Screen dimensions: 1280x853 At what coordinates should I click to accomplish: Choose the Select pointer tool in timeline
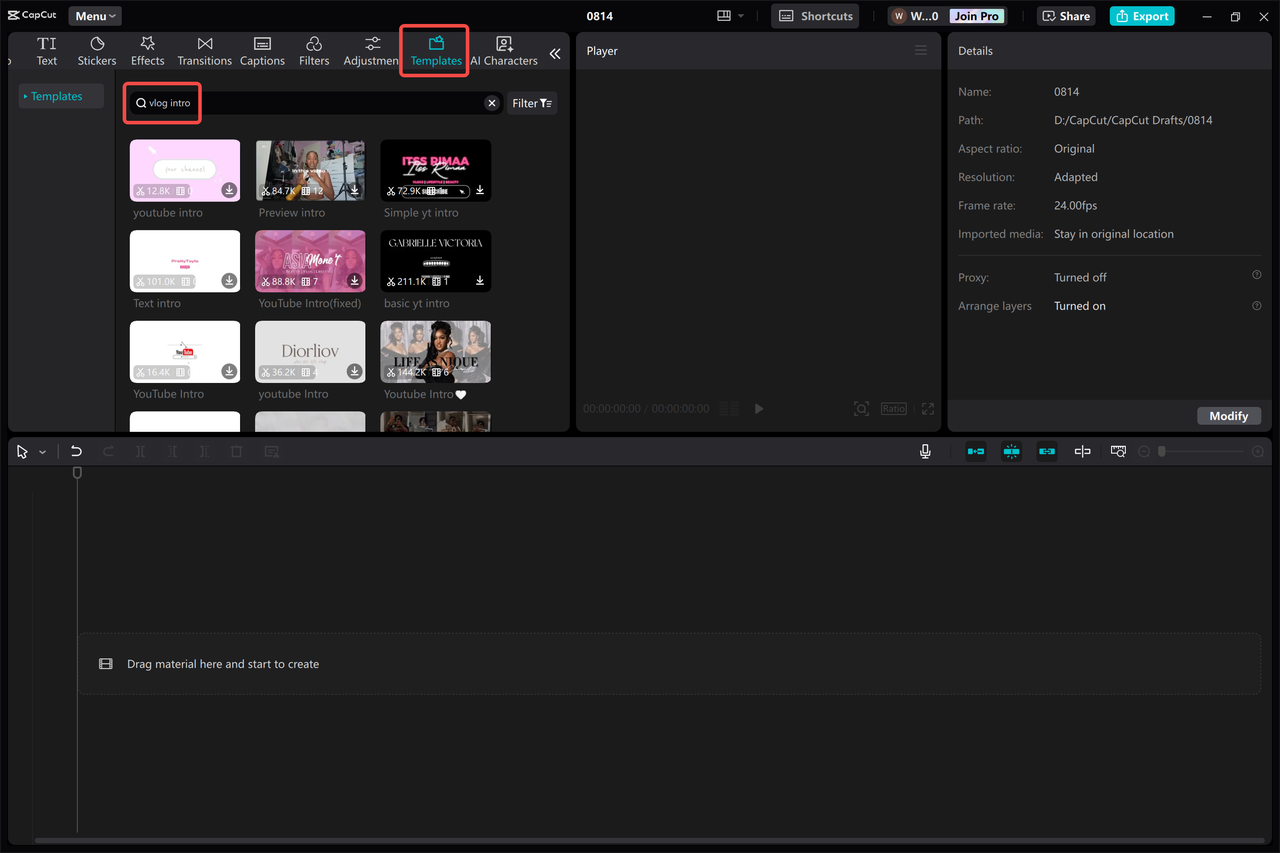23,452
